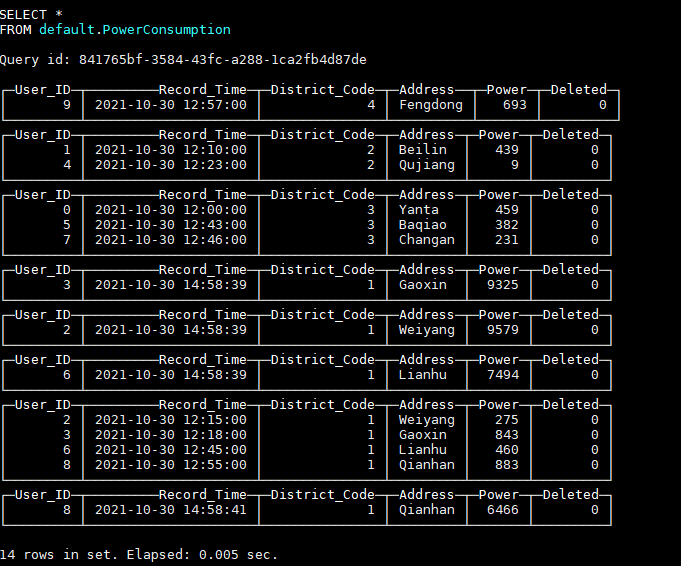Click Weiyang in the row with power 9579
The image size is (681, 566).
click(426, 331)
